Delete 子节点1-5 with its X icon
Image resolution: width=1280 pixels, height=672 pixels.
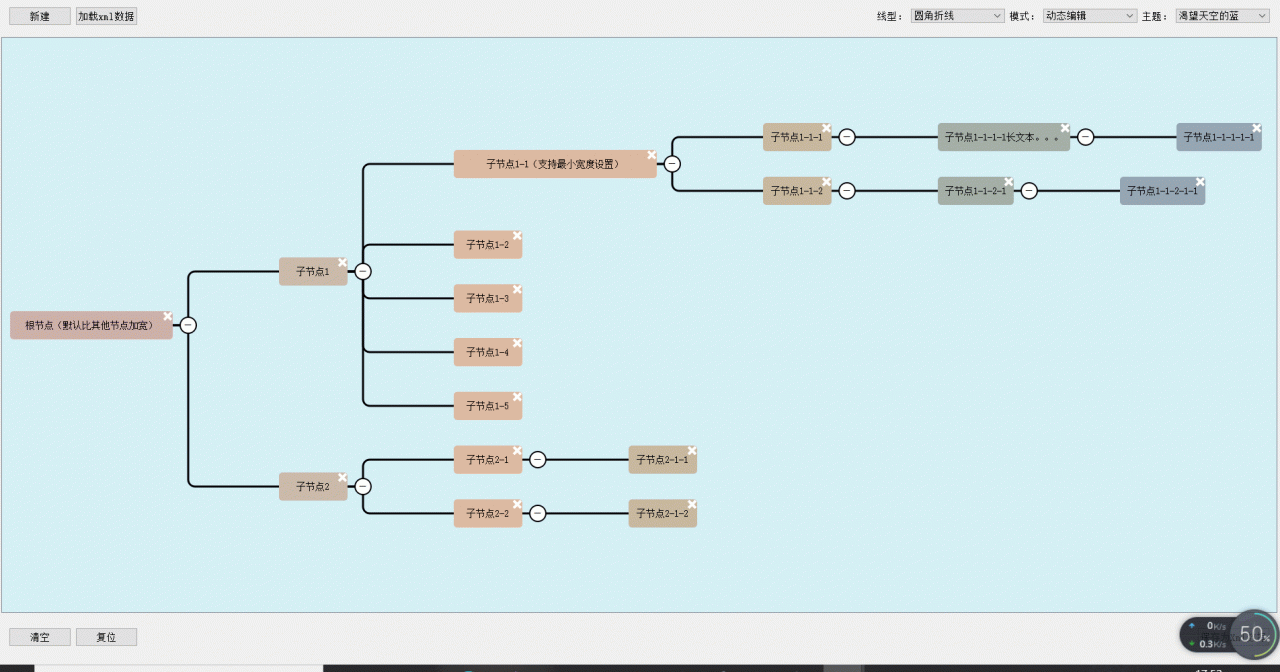point(517,397)
